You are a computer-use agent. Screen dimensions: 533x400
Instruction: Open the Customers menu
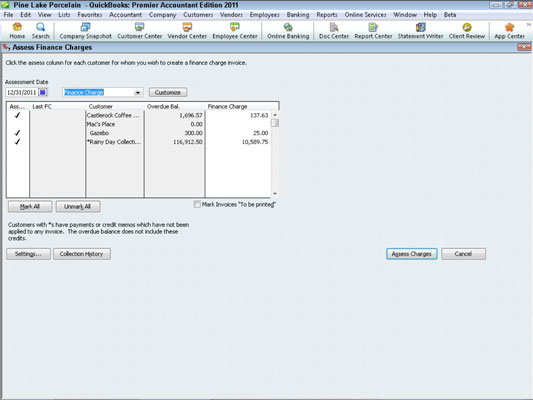[x=198, y=15]
